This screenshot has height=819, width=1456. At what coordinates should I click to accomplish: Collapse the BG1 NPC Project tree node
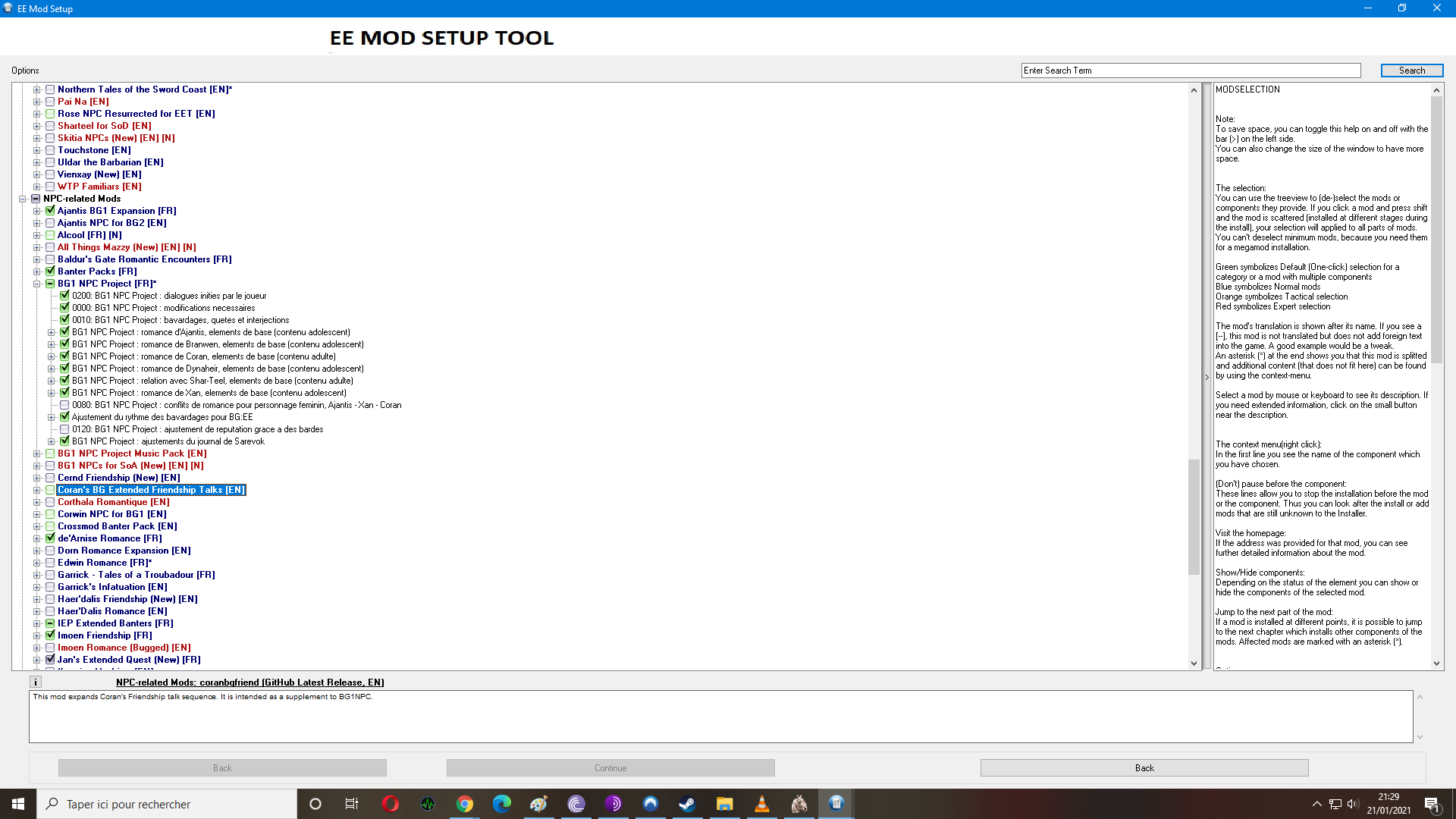pyautogui.click(x=36, y=284)
